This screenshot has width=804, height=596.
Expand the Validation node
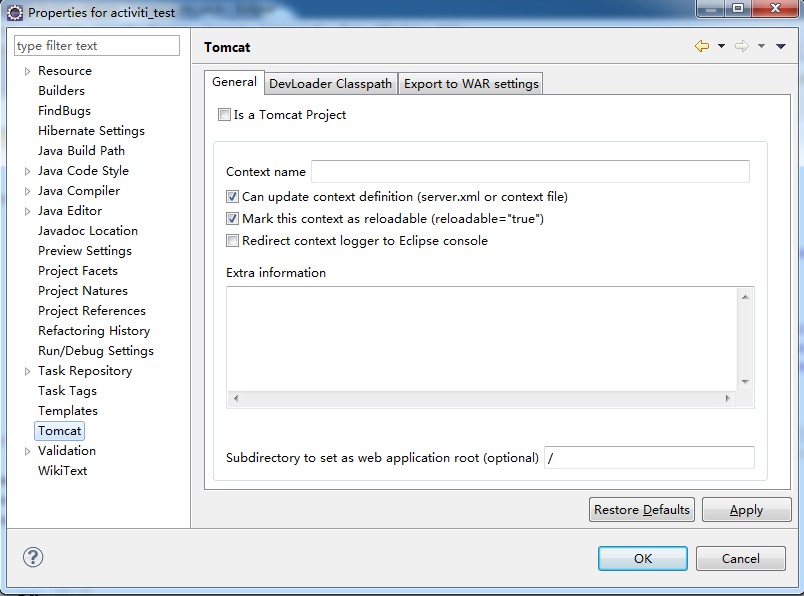(x=28, y=451)
